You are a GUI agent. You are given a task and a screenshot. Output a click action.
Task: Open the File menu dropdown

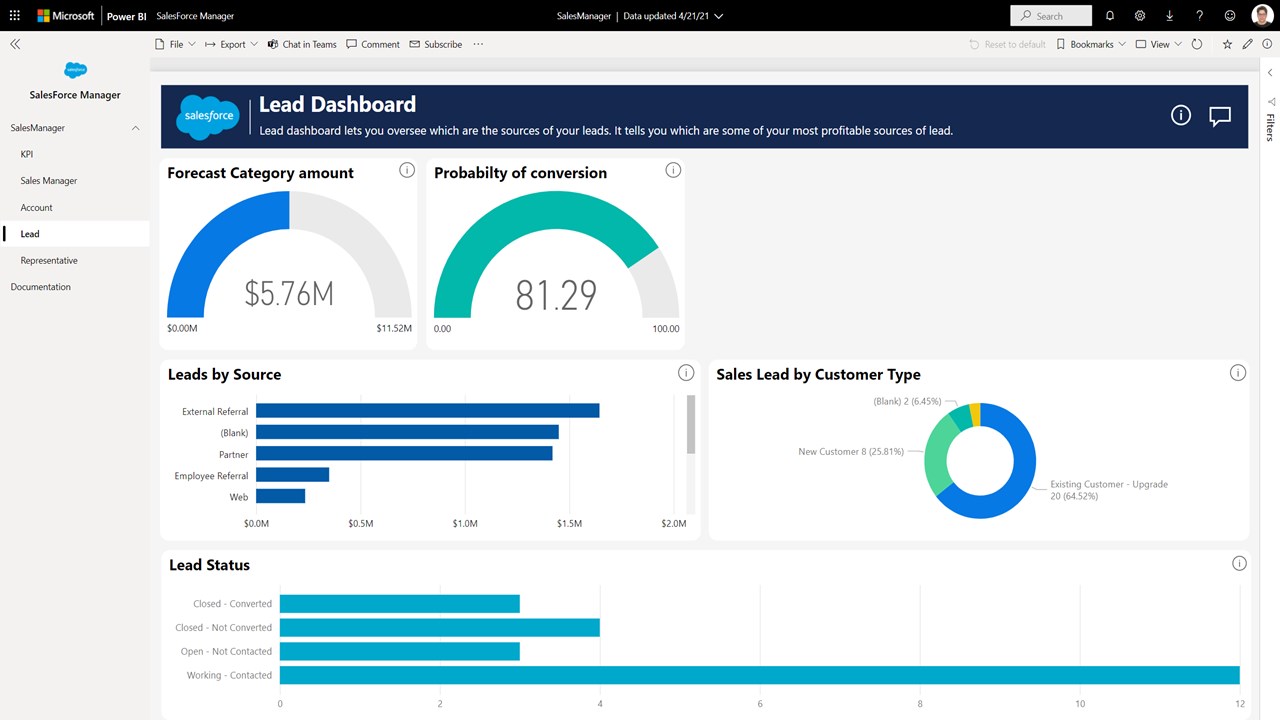(176, 44)
